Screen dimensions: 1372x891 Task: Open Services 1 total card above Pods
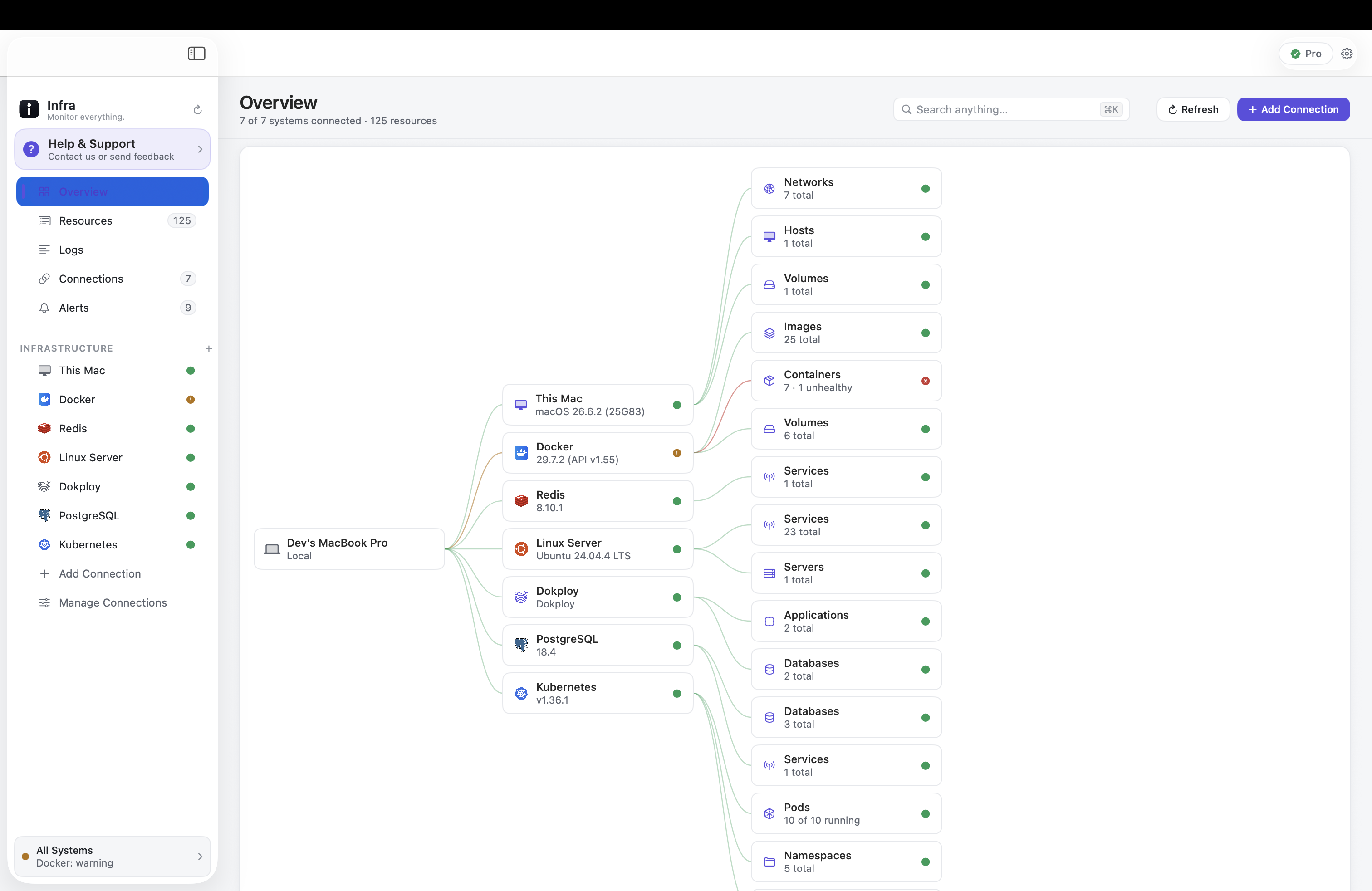(846, 766)
